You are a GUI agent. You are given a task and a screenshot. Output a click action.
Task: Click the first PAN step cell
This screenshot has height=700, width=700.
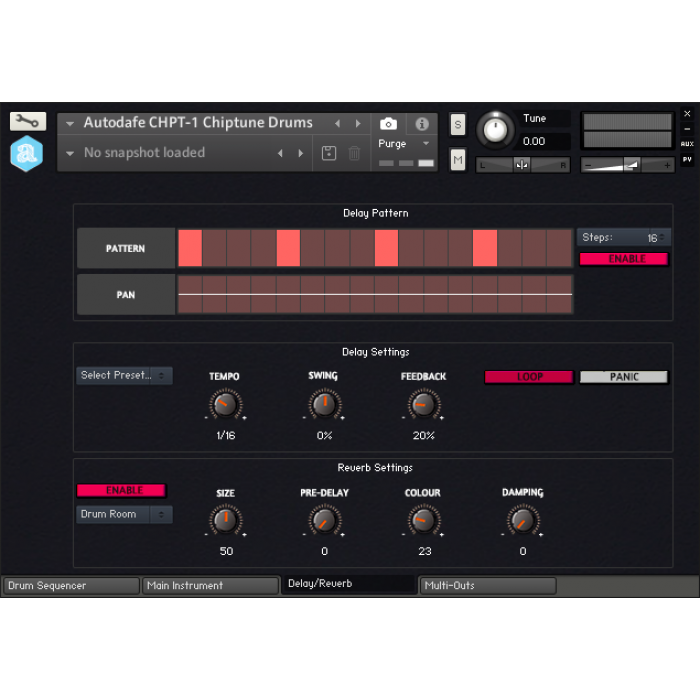click(190, 295)
